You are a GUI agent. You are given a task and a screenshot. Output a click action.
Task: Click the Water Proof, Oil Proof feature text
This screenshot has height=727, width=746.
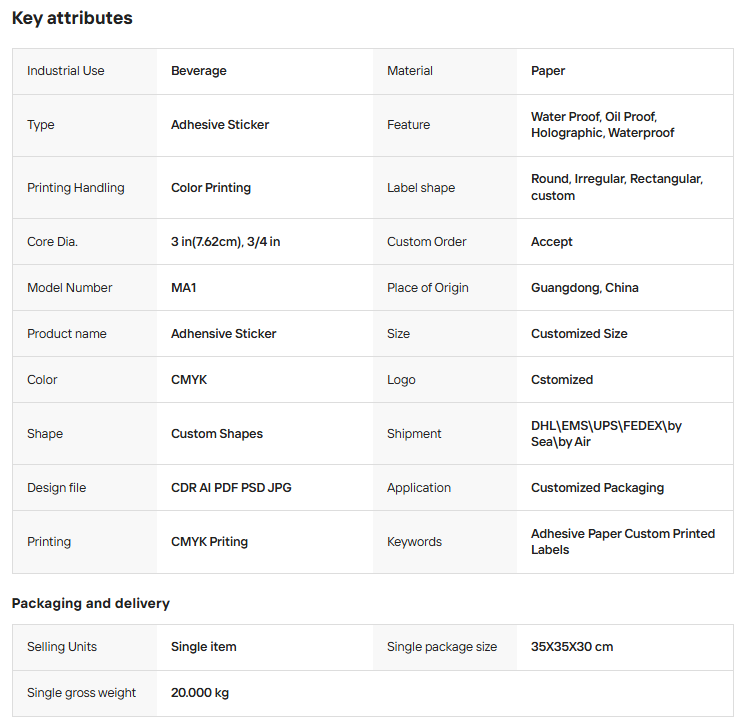[x=594, y=117]
